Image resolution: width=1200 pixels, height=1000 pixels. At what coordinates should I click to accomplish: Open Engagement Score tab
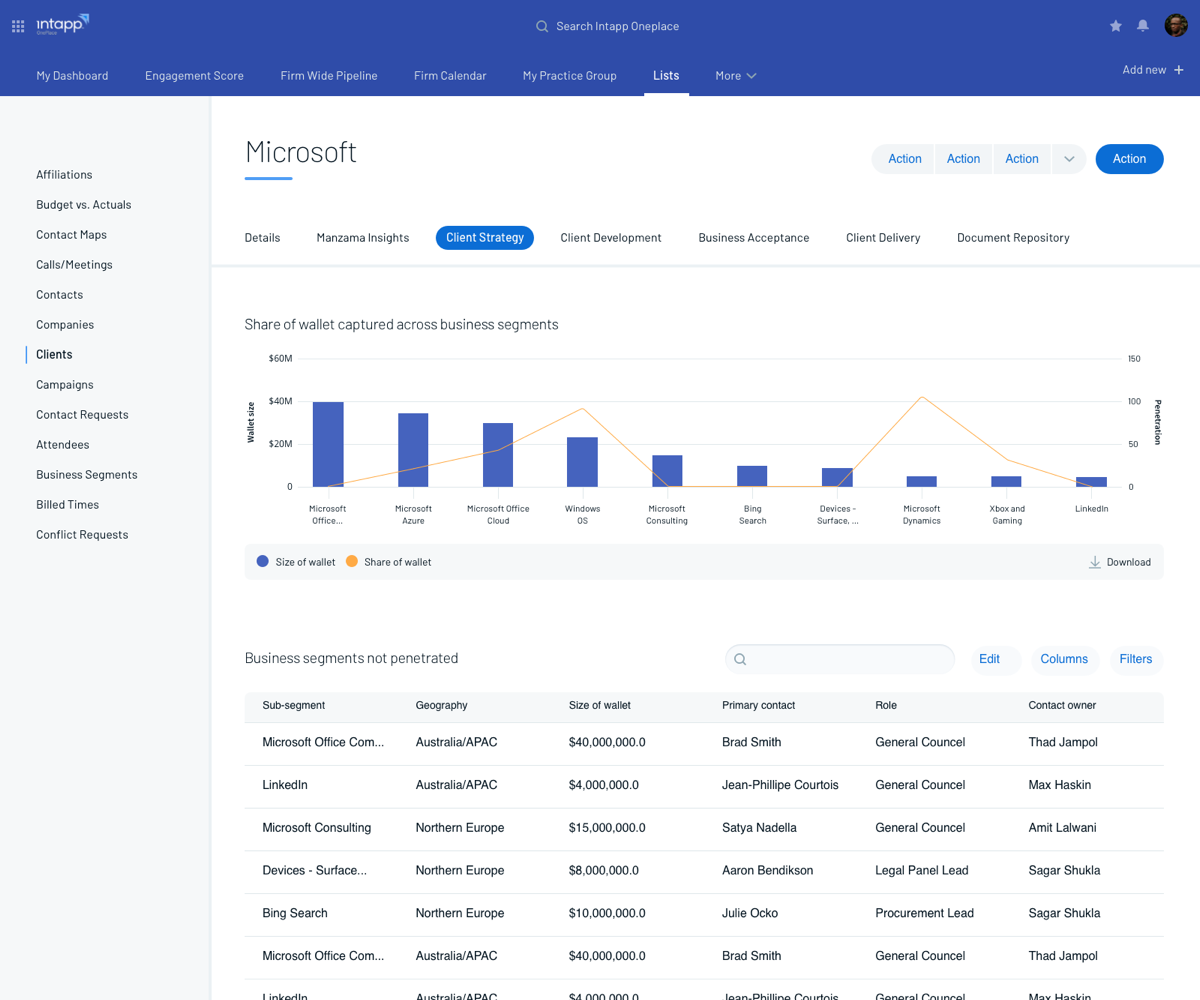194,76
